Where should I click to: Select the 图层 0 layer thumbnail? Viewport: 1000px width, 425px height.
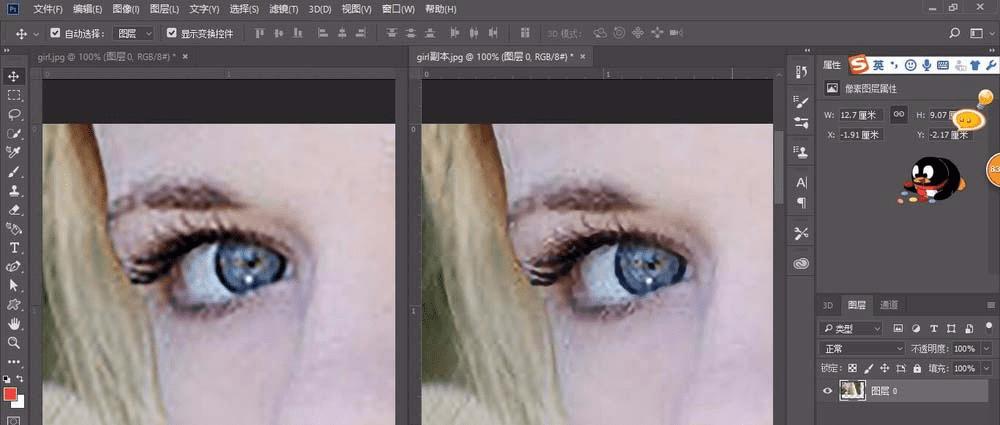[x=852, y=391]
